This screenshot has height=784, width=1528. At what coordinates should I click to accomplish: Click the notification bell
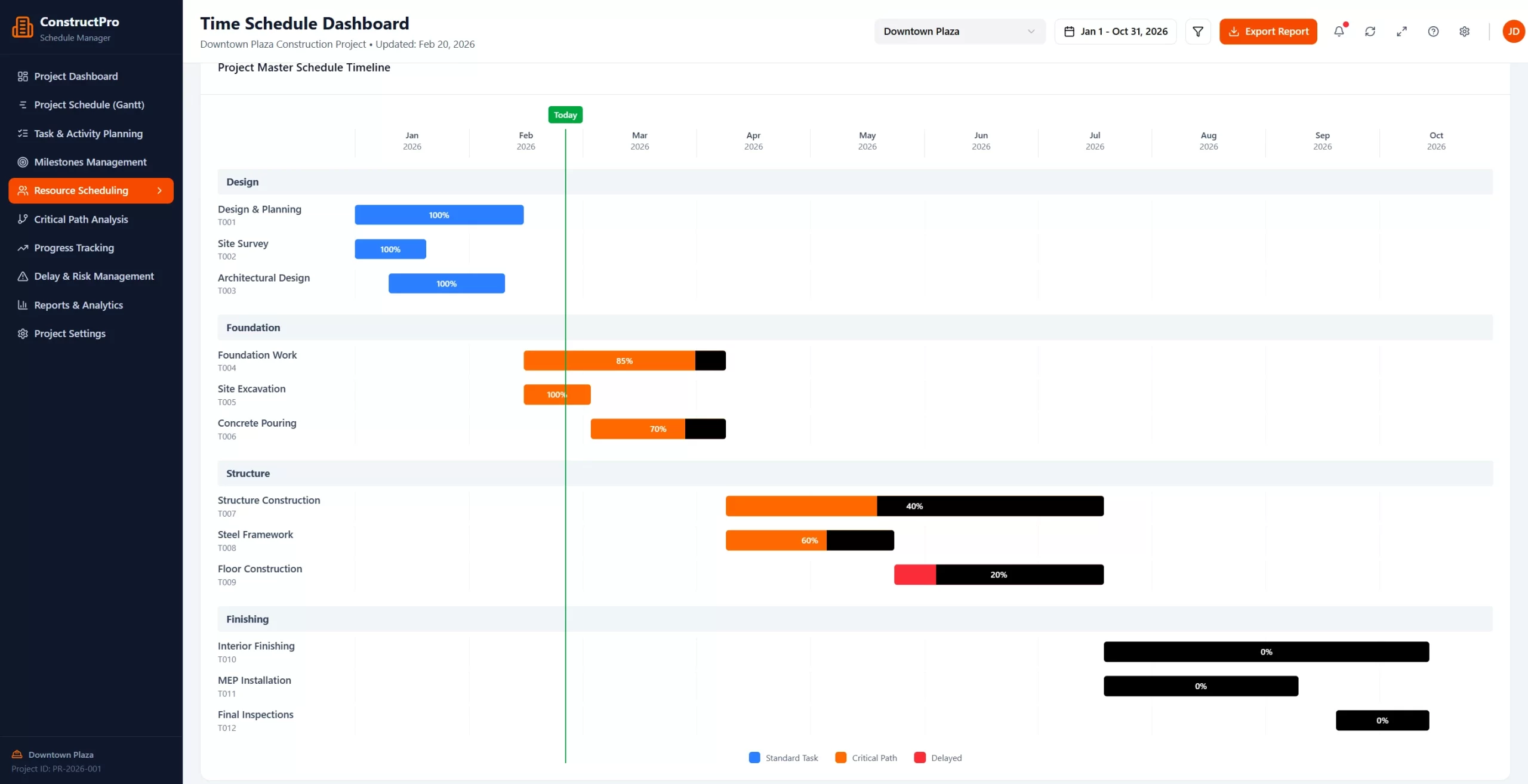[x=1339, y=31]
